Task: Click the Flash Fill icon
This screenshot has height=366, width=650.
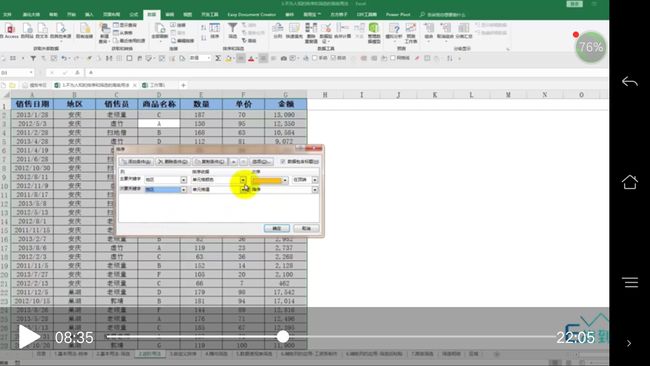Action: [294, 28]
